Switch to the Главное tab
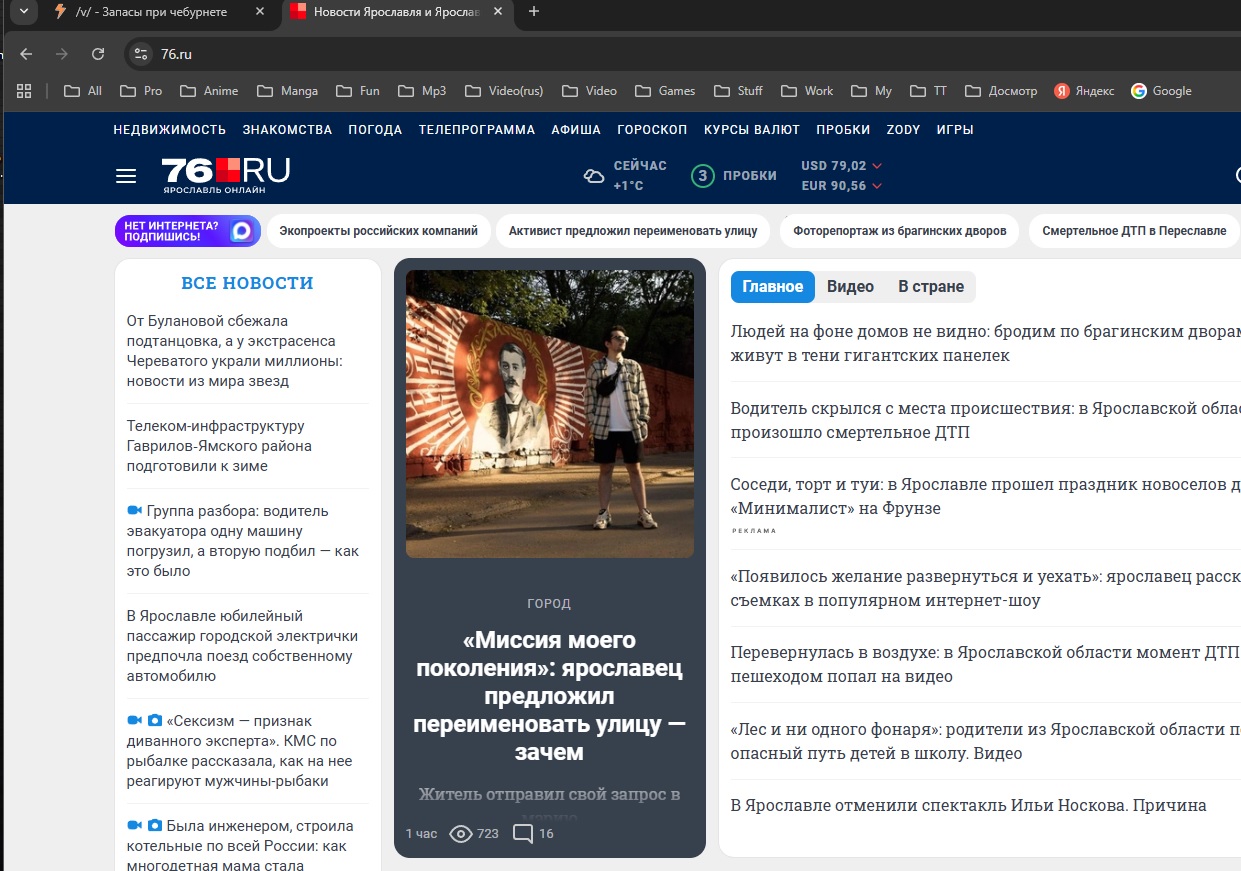 click(x=773, y=286)
